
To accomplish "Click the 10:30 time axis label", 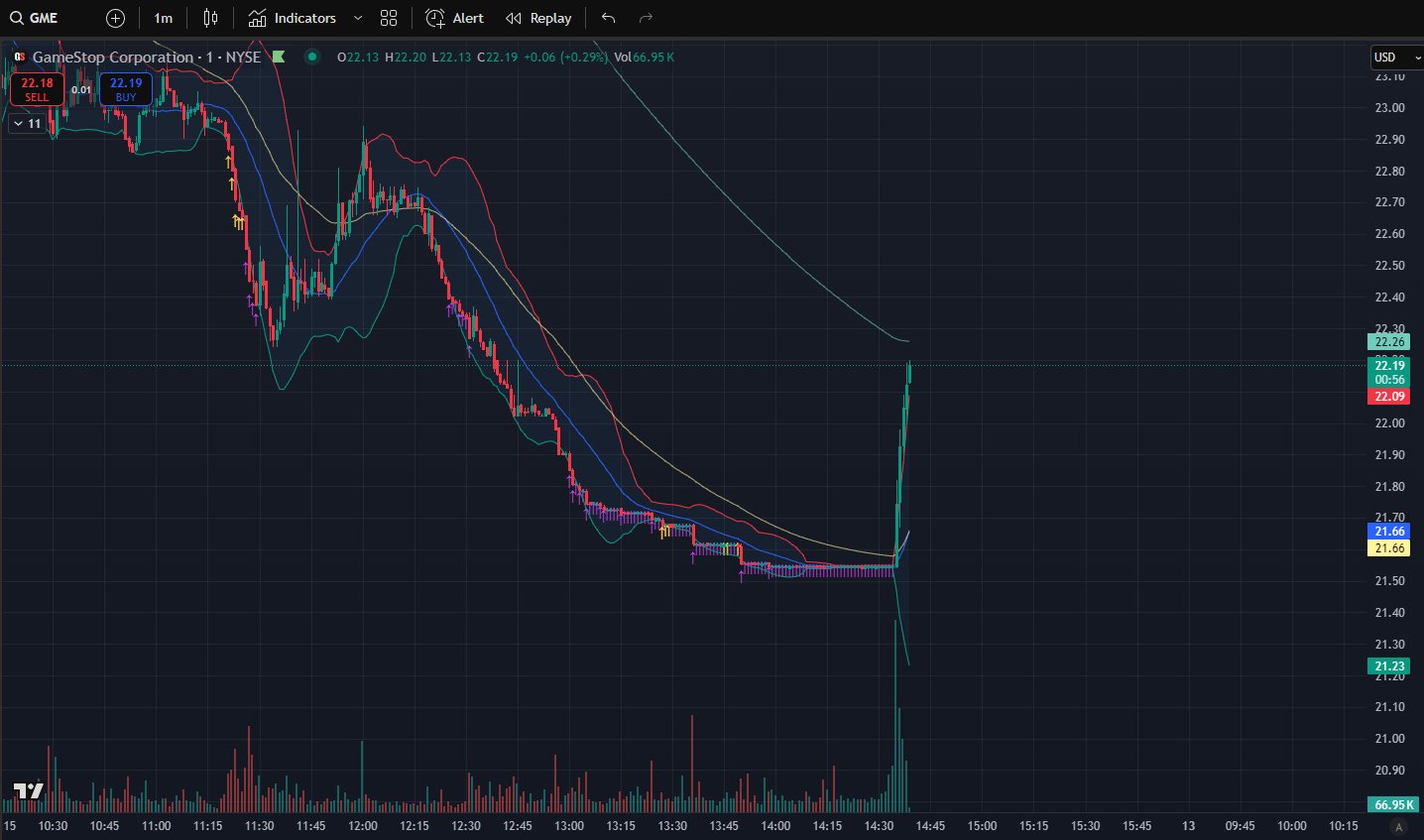I will 53,826.
